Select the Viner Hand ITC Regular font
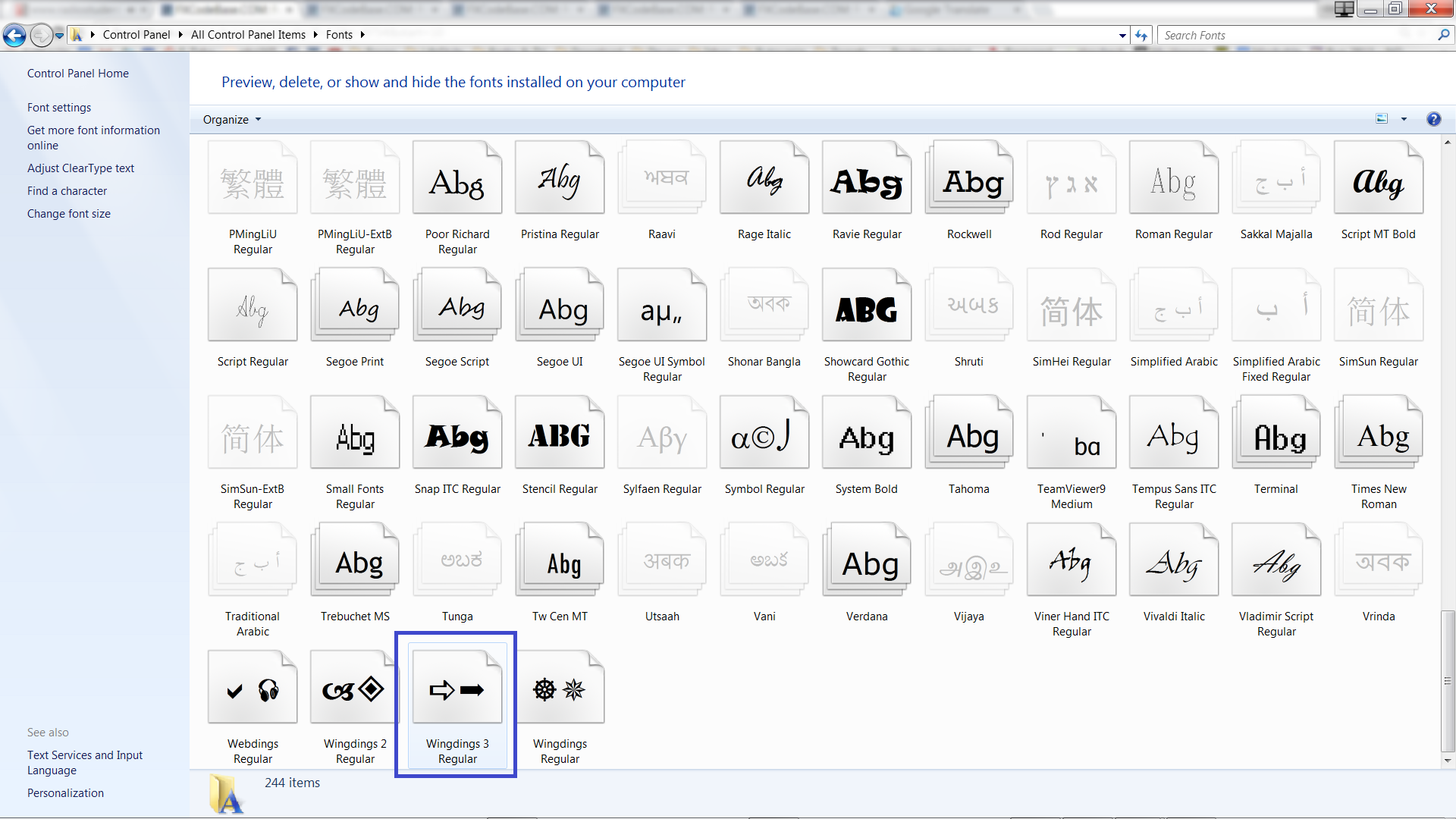1456x819 pixels. tap(1072, 580)
